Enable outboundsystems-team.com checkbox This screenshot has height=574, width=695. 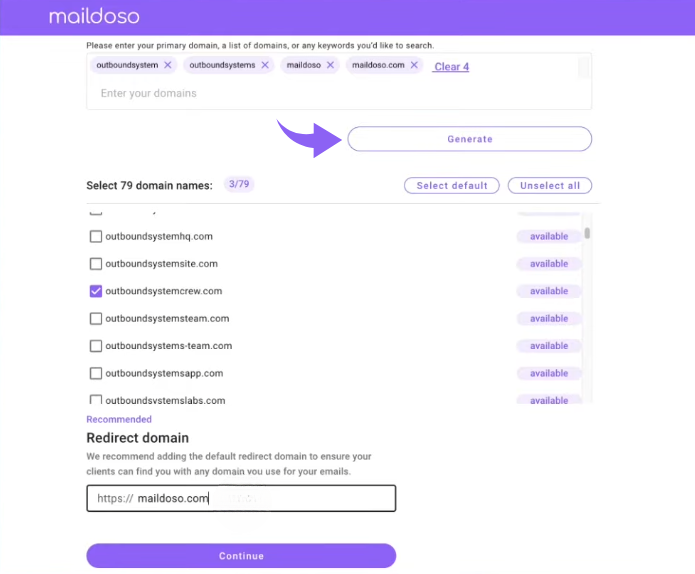coord(96,346)
